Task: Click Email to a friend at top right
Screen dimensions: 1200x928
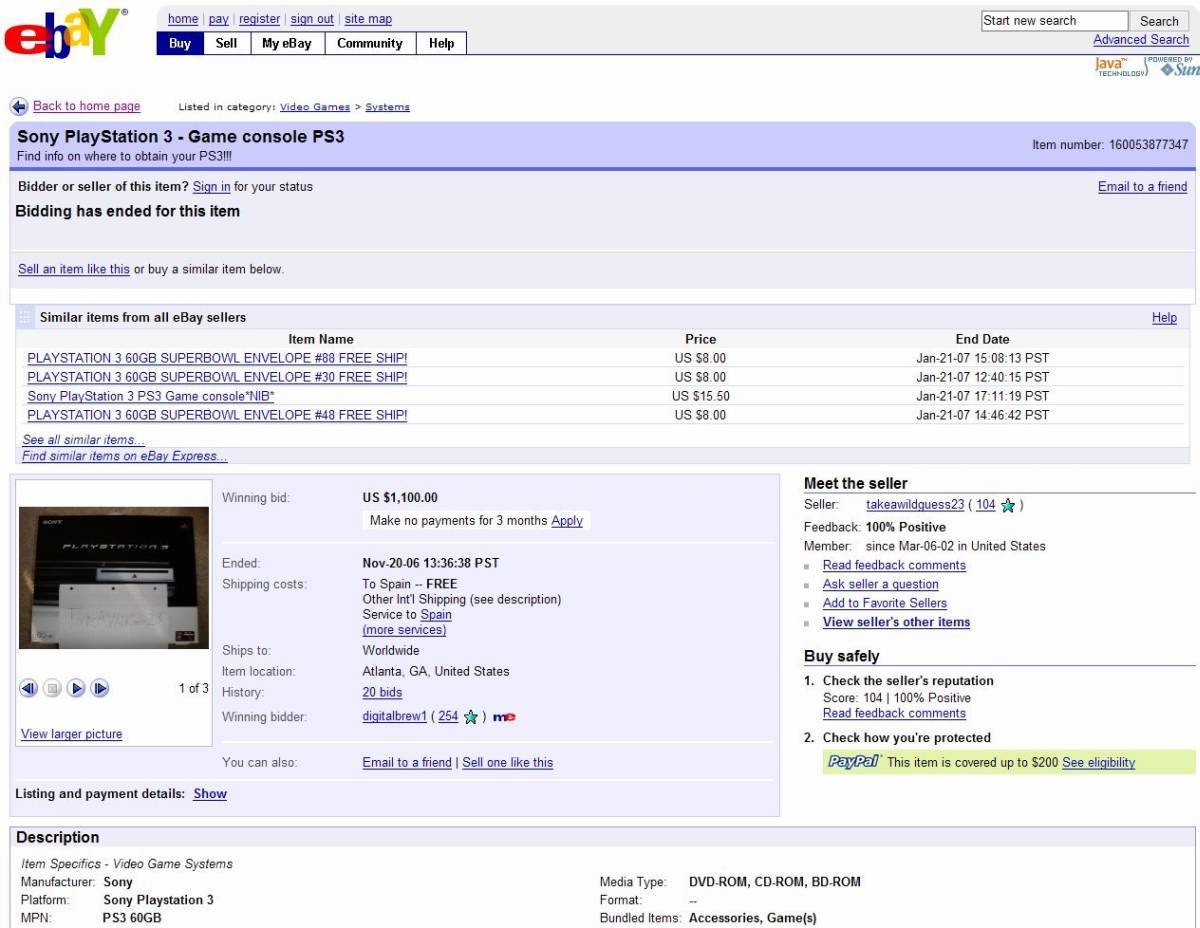Action: pos(1142,187)
